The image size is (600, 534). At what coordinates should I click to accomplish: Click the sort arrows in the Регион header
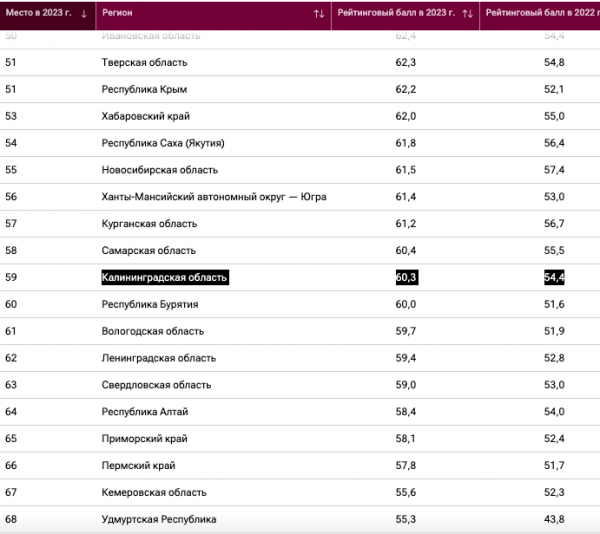pyautogui.click(x=319, y=14)
